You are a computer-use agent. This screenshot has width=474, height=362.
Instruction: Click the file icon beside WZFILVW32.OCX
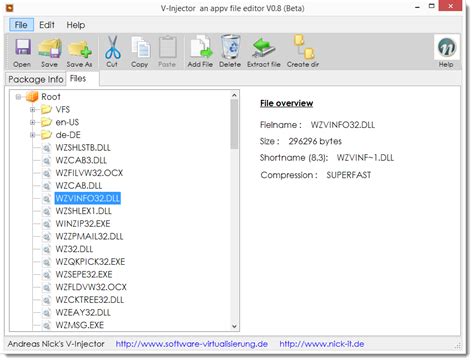[x=47, y=173]
